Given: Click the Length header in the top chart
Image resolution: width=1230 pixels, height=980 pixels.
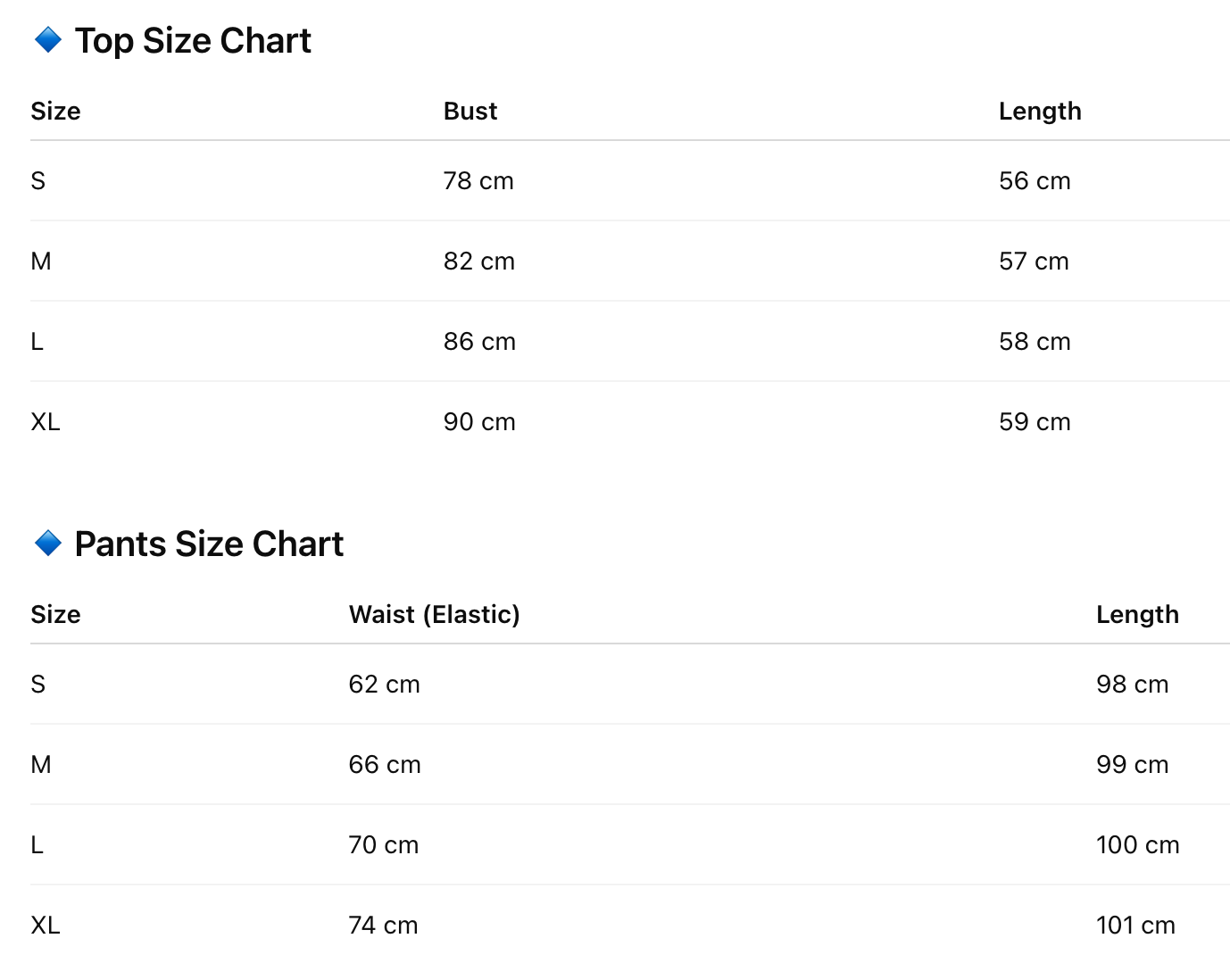Looking at the screenshot, I should [x=1040, y=112].
